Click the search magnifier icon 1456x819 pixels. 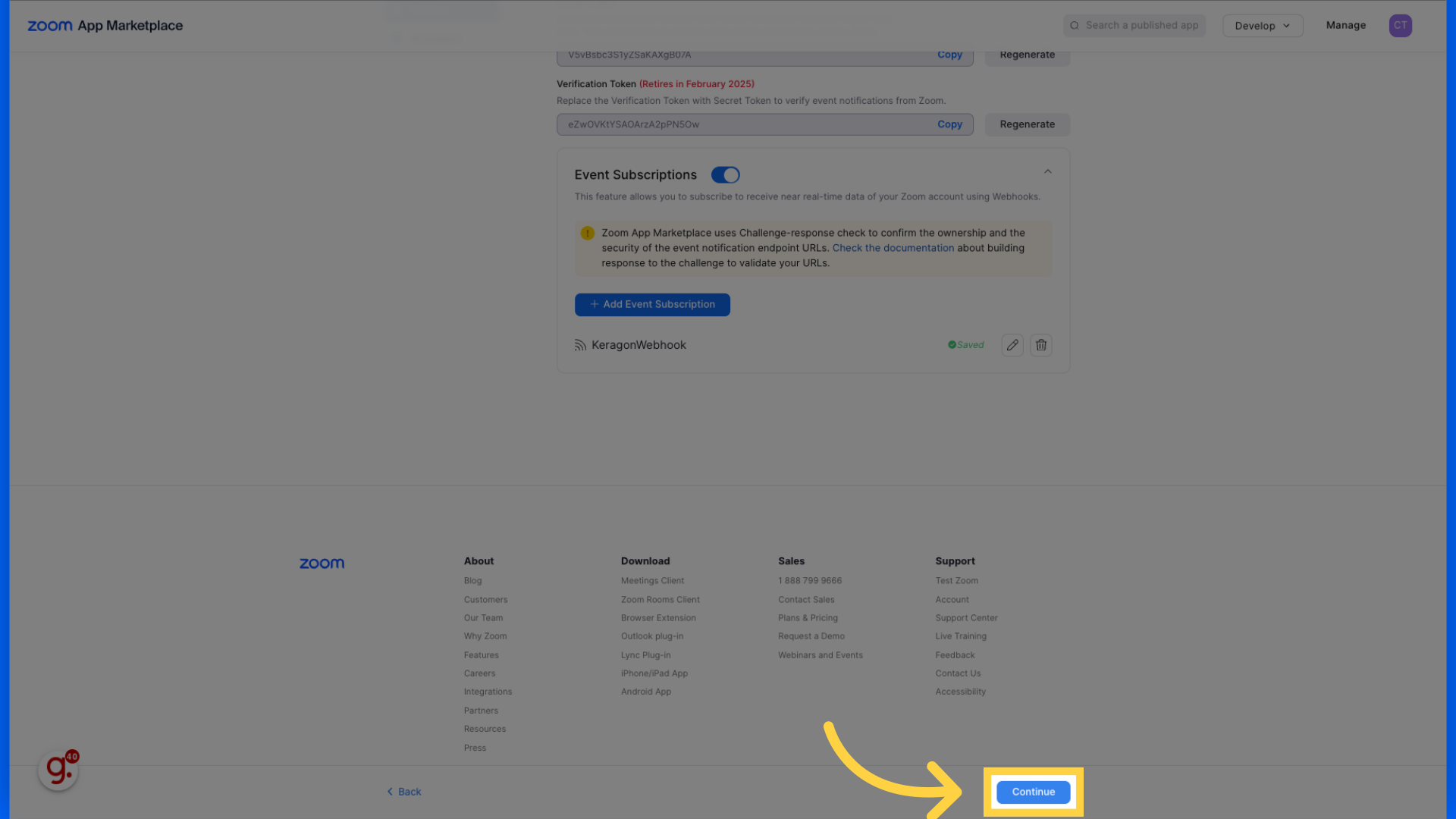[1075, 26]
